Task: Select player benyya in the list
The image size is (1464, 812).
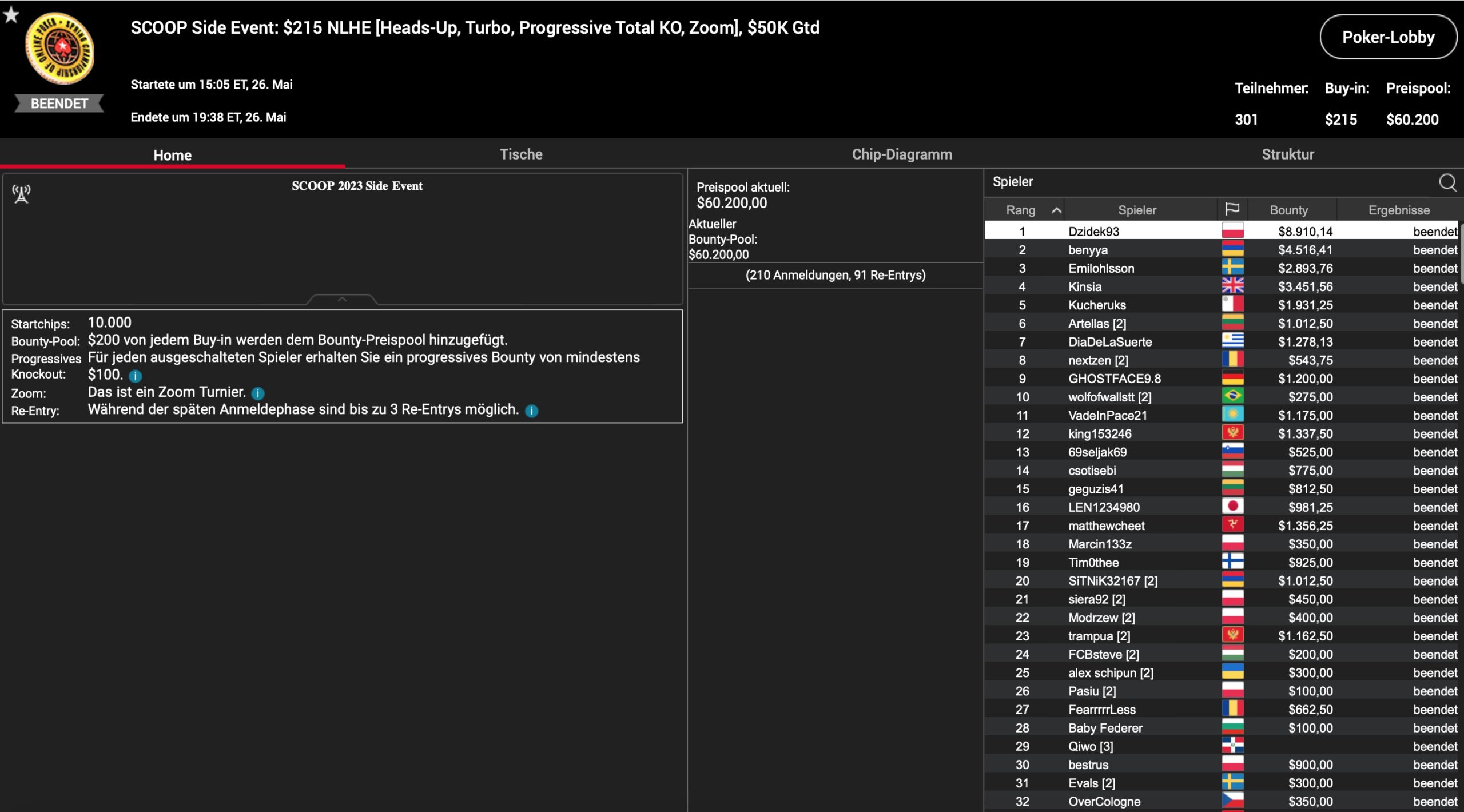Action: click(x=1087, y=250)
